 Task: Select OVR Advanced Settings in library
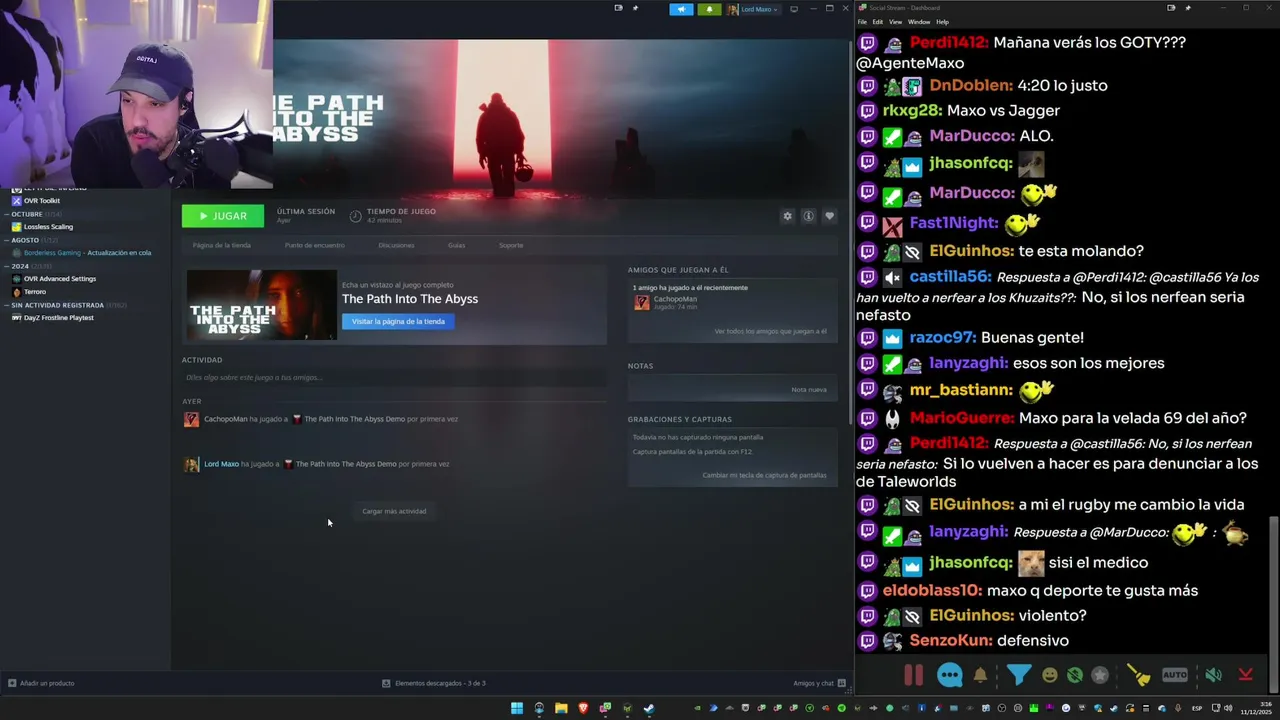60,279
